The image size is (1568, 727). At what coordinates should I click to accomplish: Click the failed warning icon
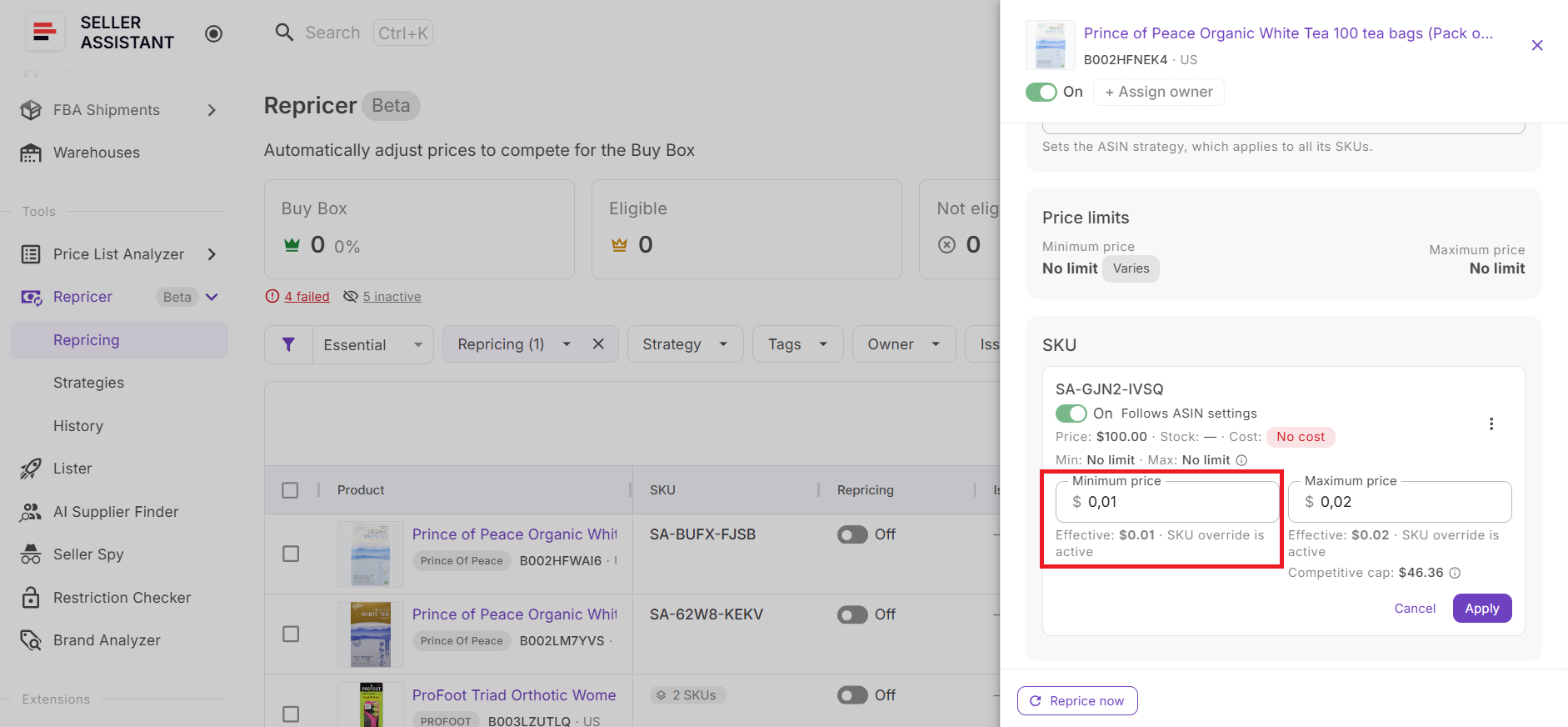(272, 296)
